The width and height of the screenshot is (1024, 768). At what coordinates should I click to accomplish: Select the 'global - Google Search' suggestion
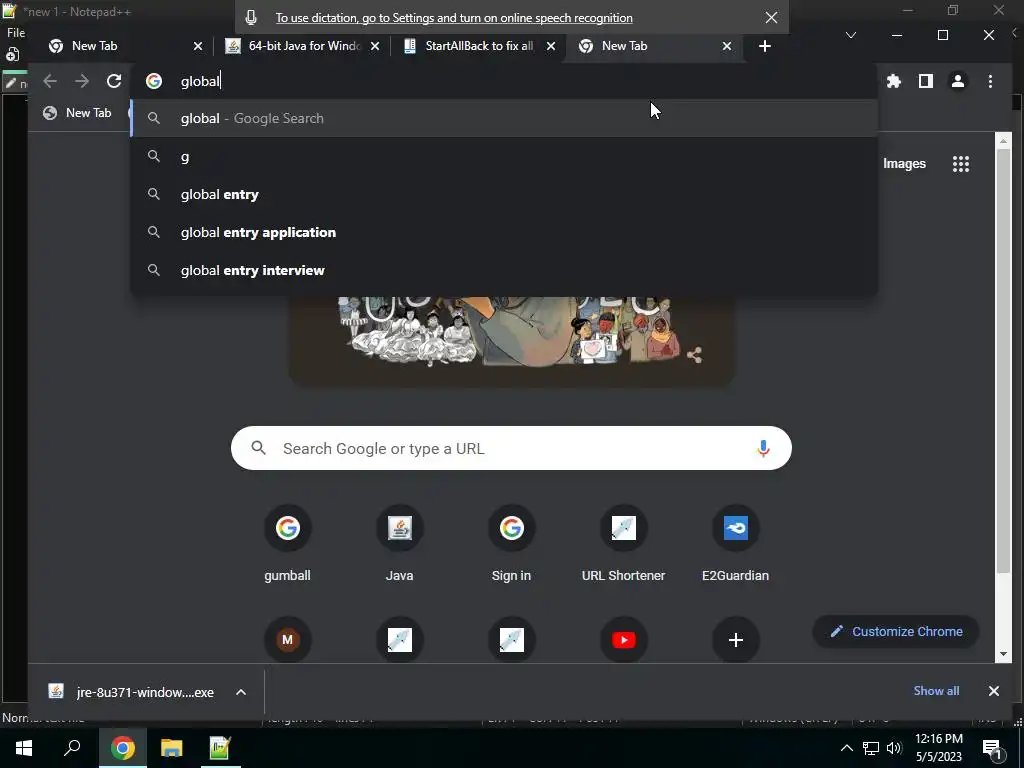[504, 118]
